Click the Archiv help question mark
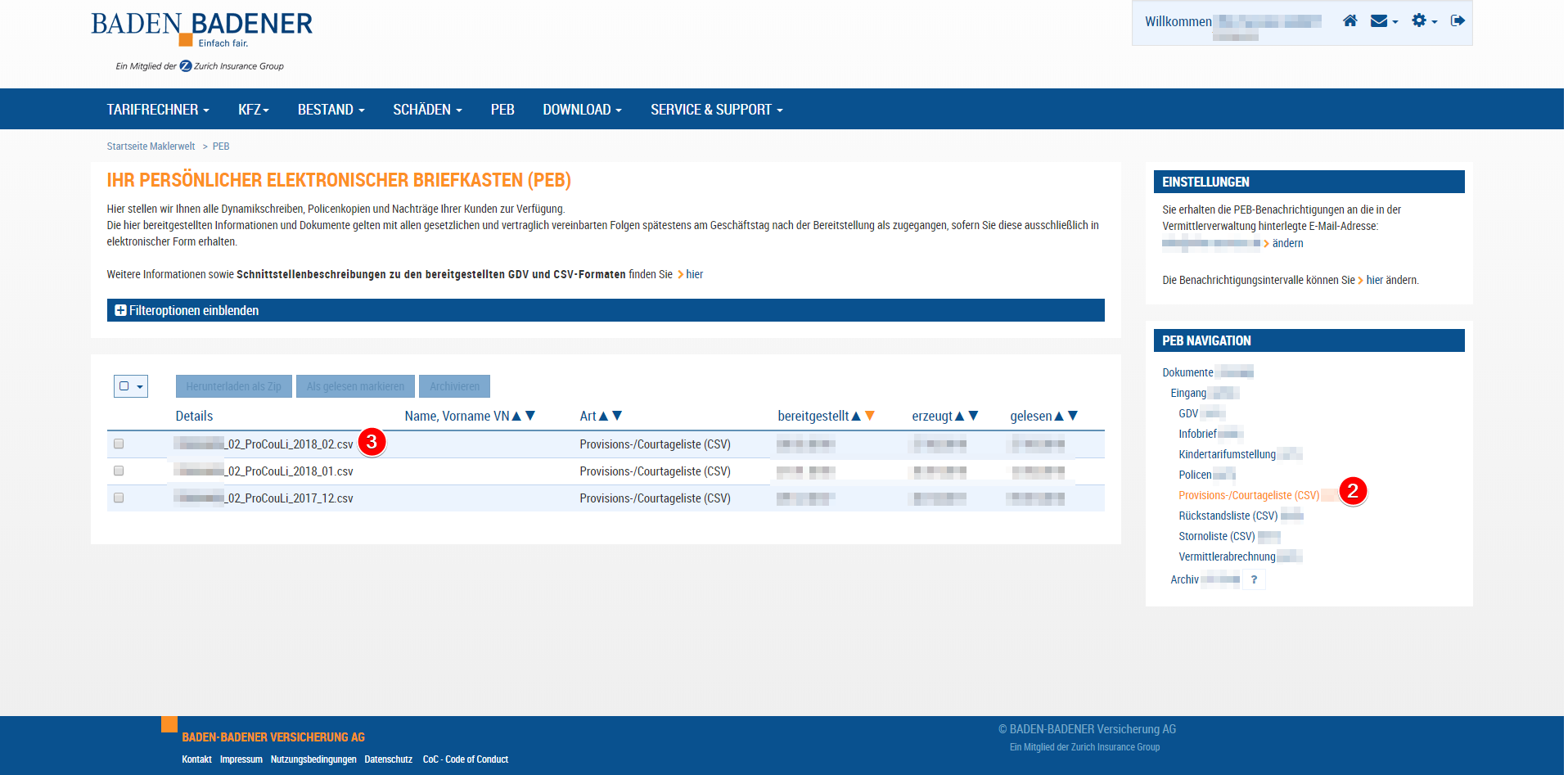Screen dimensions: 1568x775 pyautogui.click(x=1254, y=579)
